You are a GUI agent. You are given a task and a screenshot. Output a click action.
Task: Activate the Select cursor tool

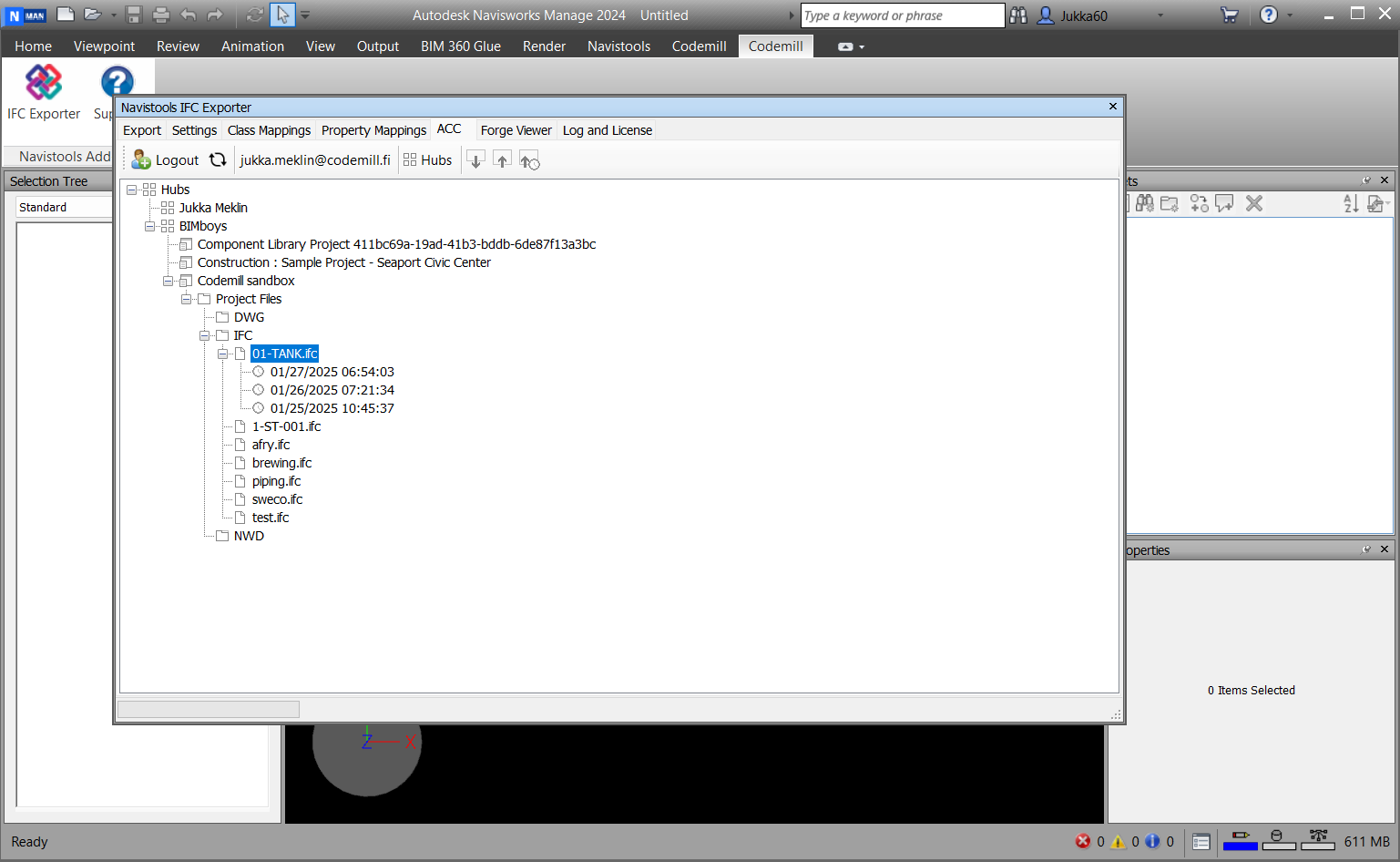tap(283, 15)
